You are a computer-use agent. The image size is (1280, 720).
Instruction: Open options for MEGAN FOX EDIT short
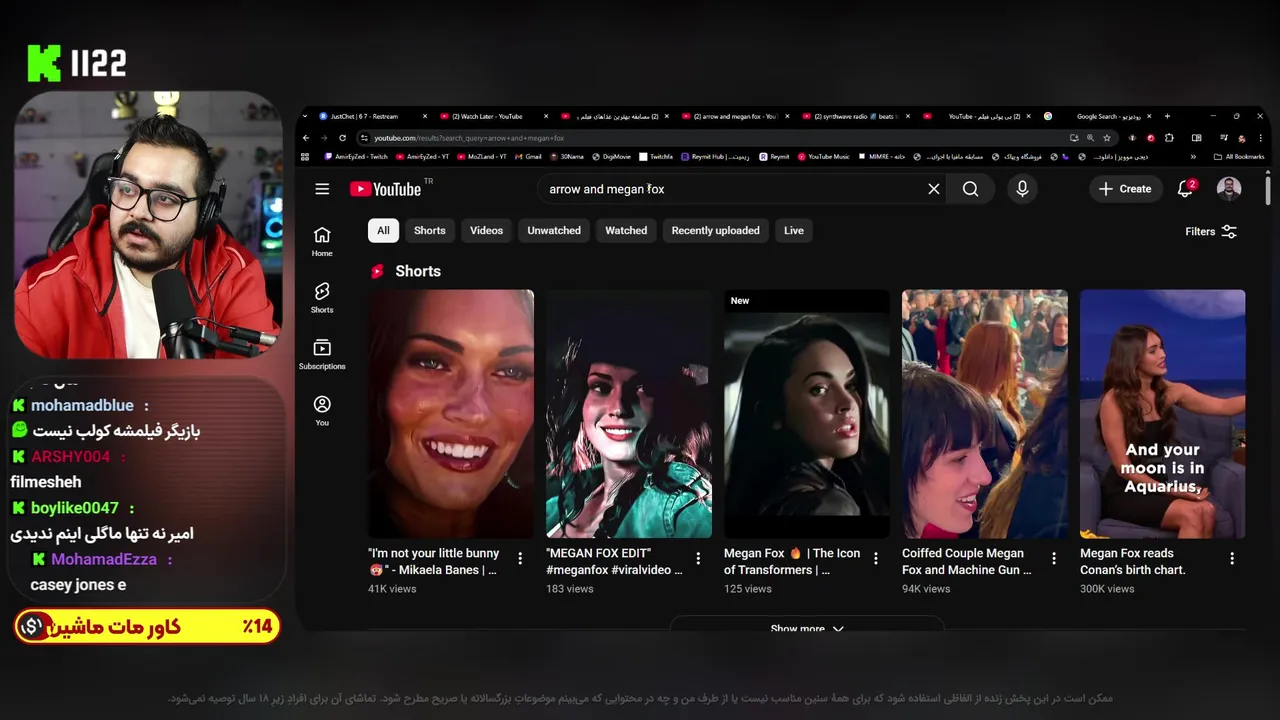pos(698,558)
